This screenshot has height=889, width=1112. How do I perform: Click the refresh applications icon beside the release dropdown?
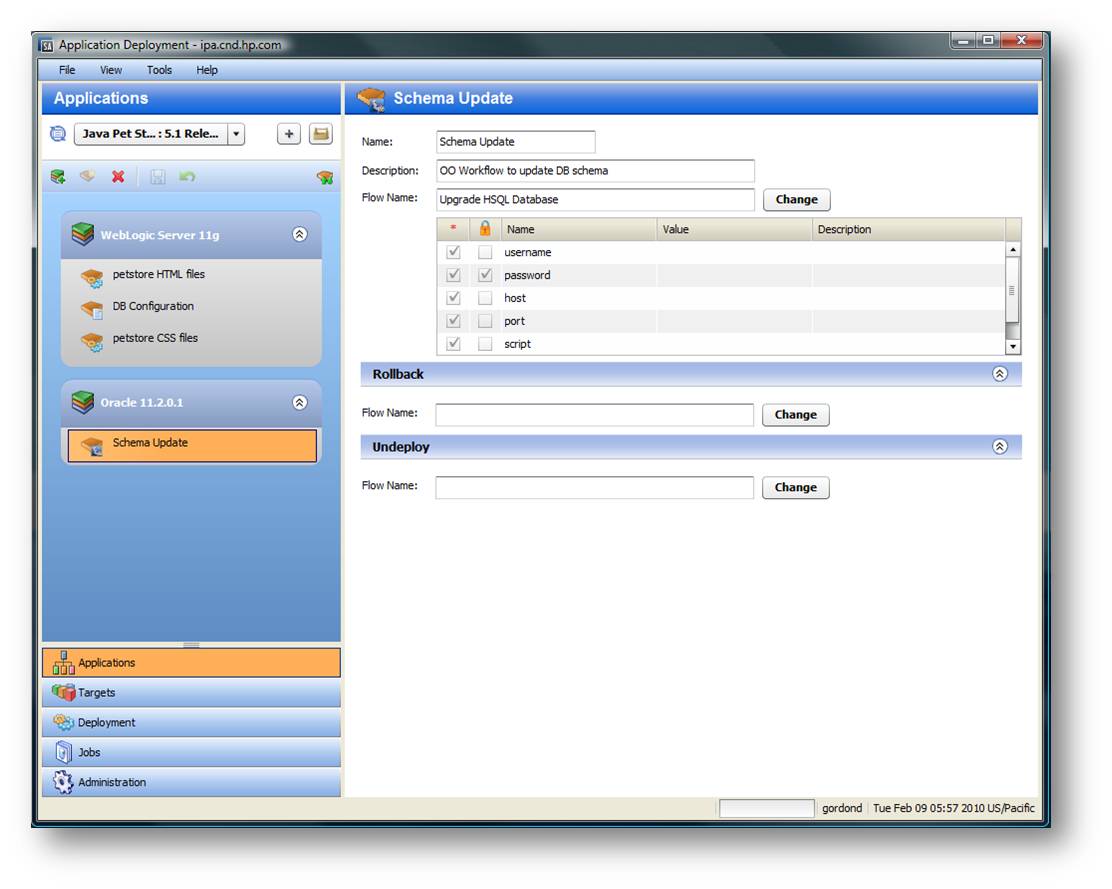58,133
